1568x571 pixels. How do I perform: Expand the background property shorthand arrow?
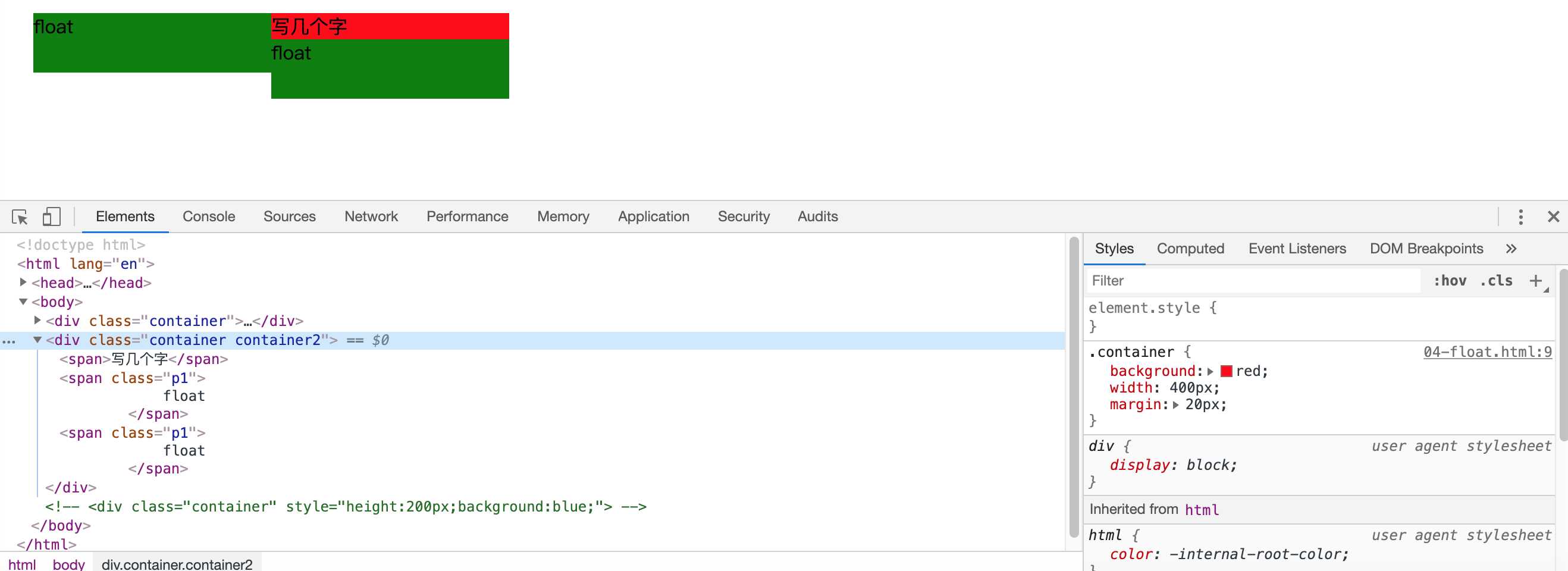[1211, 371]
